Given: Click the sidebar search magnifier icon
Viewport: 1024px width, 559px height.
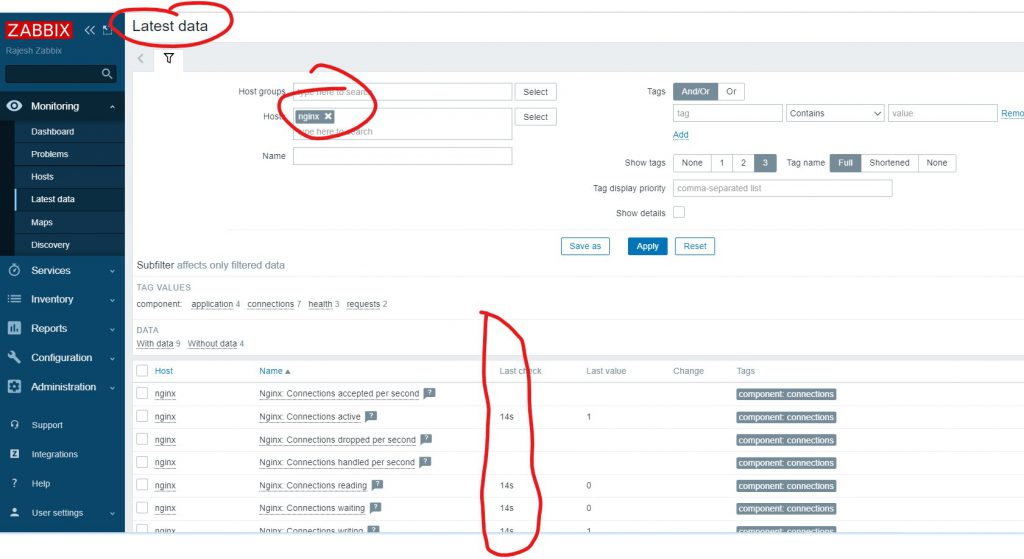Looking at the screenshot, I should tap(107, 74).
